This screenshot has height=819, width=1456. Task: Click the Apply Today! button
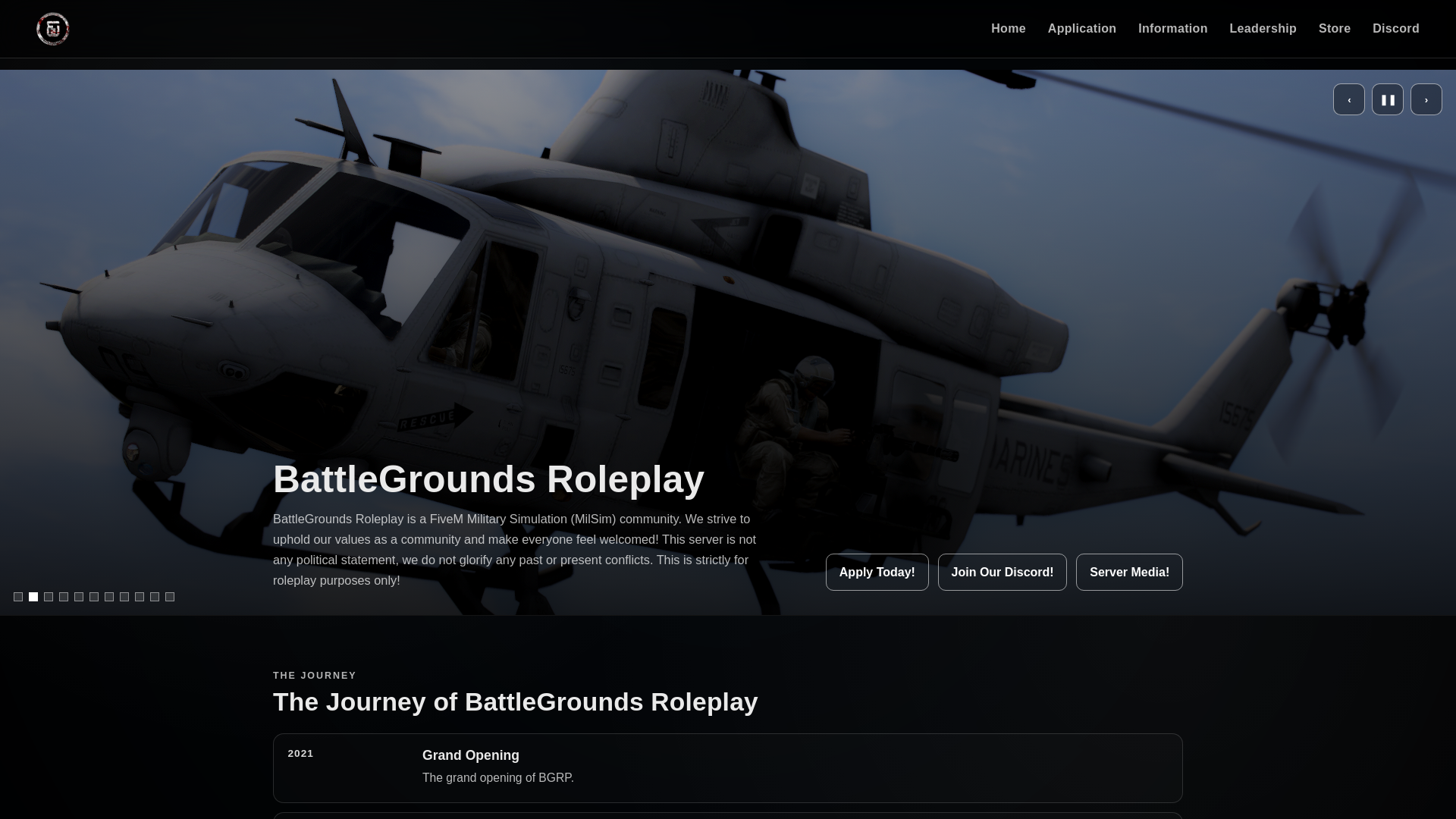[x=877, y=572]
